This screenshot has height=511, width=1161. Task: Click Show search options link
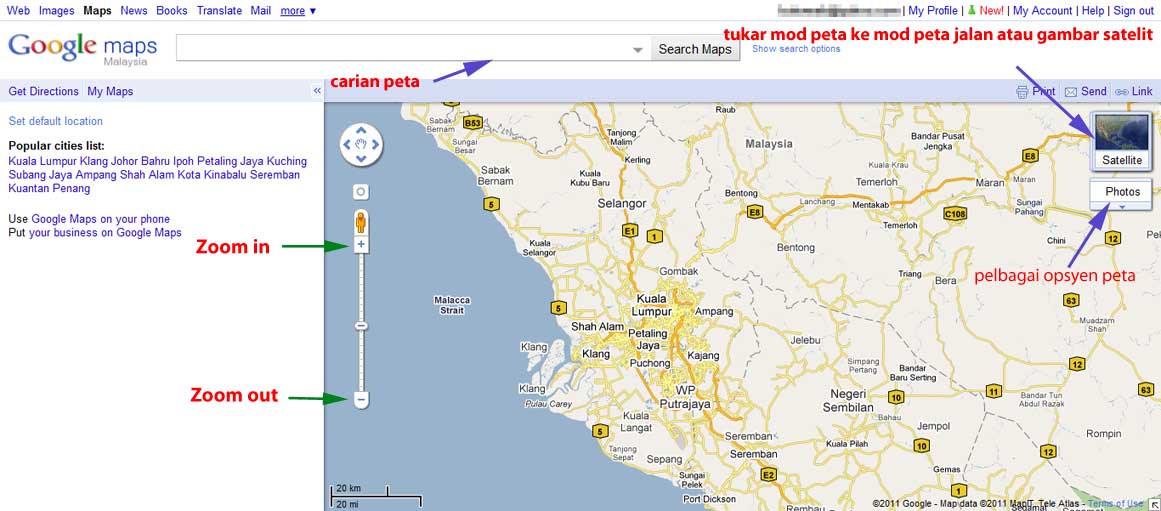pyautogui.click(x=796, y=49)
